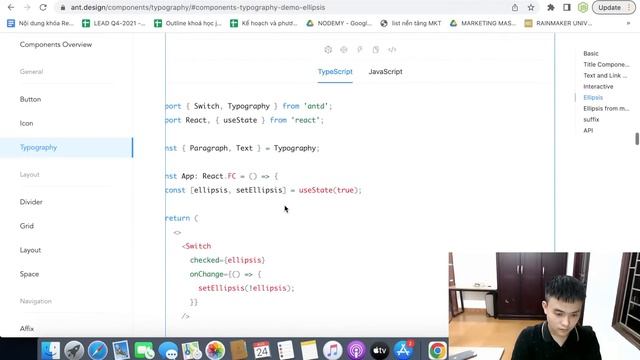The width and height of the screenshot is (640, 360).
Task: Jump to Text and Link anchor
Action: (605, 76)
